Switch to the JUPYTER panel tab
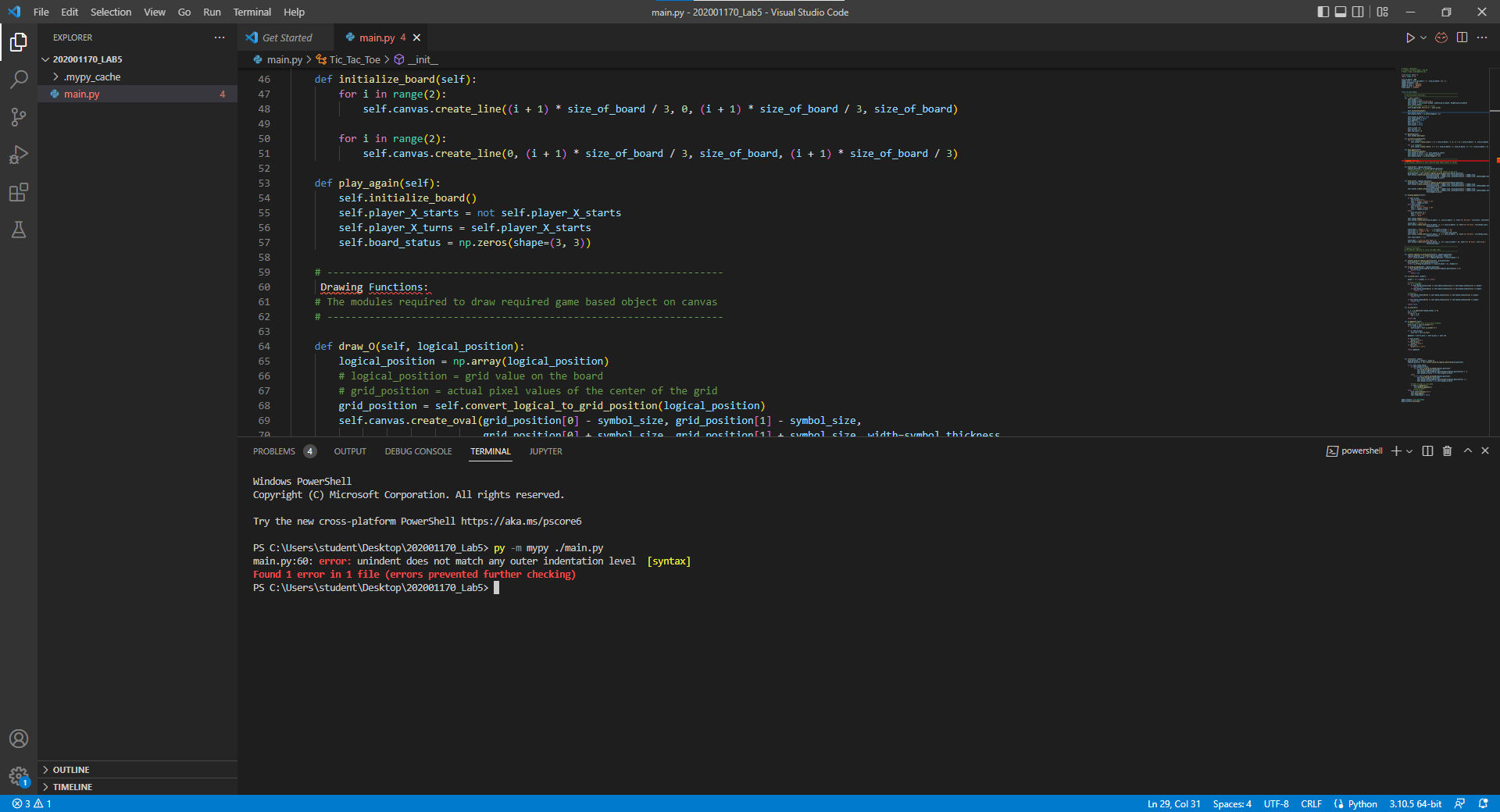 pos(545,451)
